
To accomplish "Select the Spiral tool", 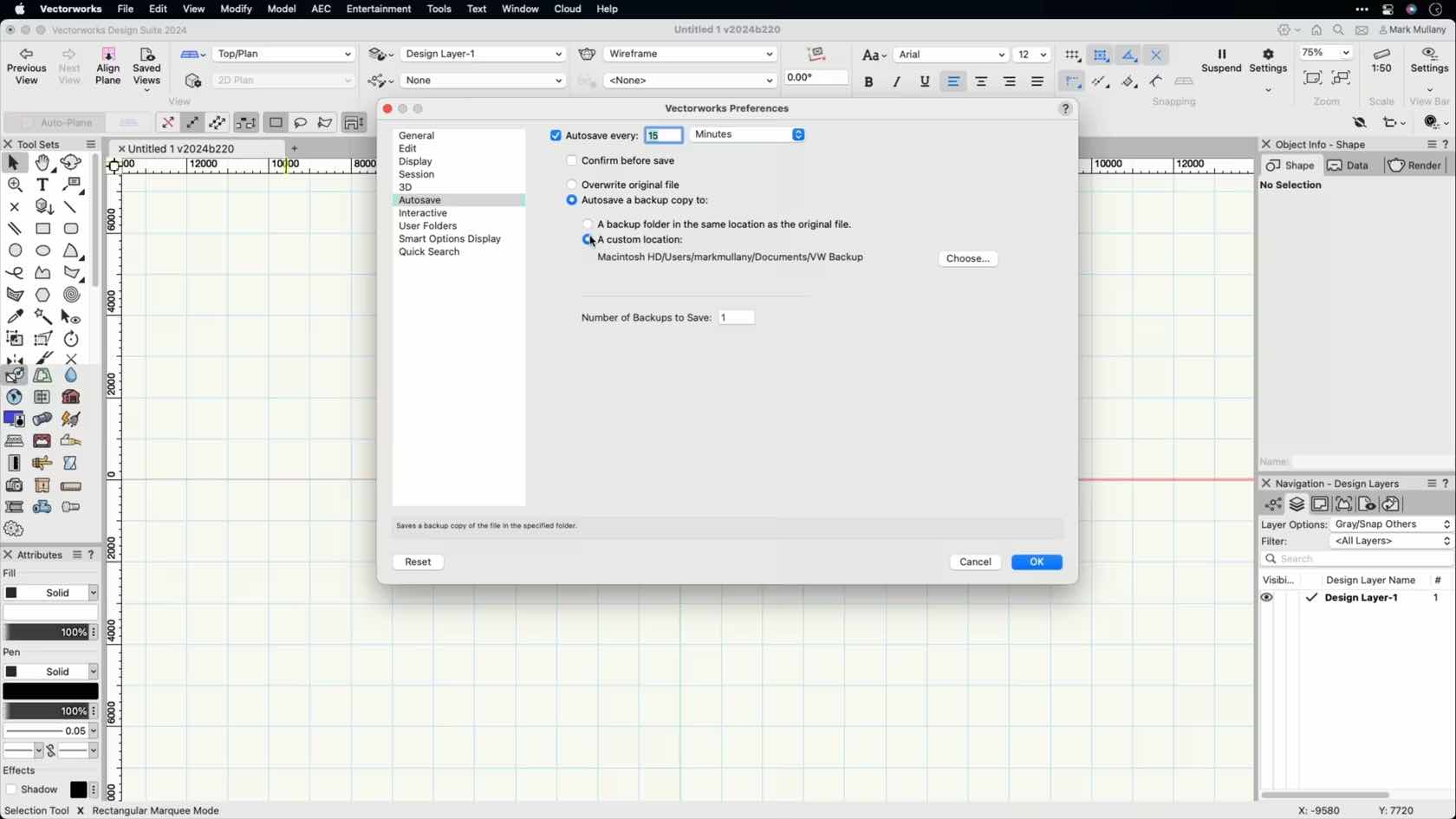I will [71, 295].
